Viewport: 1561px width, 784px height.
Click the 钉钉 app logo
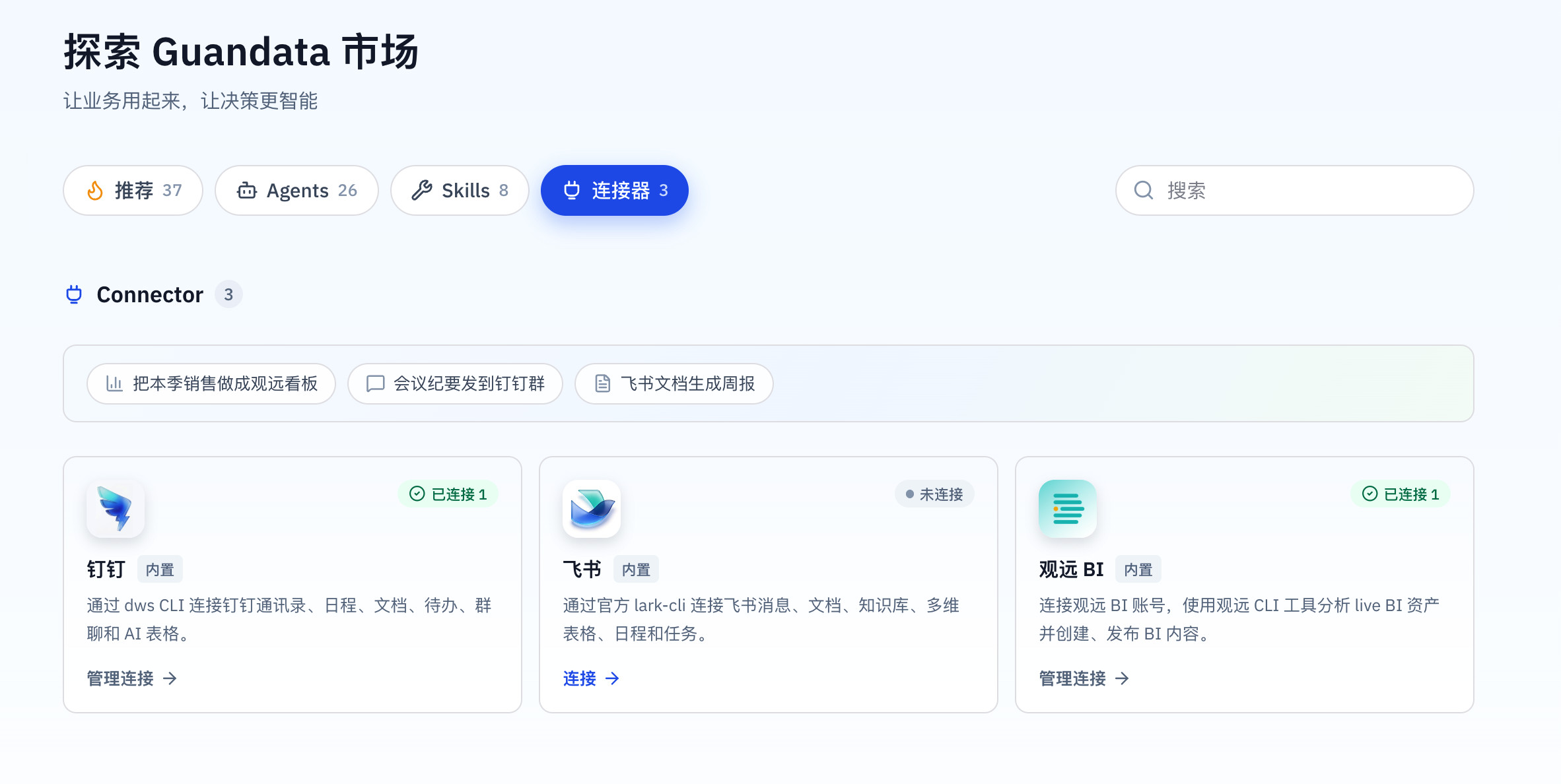pos(116,508)
